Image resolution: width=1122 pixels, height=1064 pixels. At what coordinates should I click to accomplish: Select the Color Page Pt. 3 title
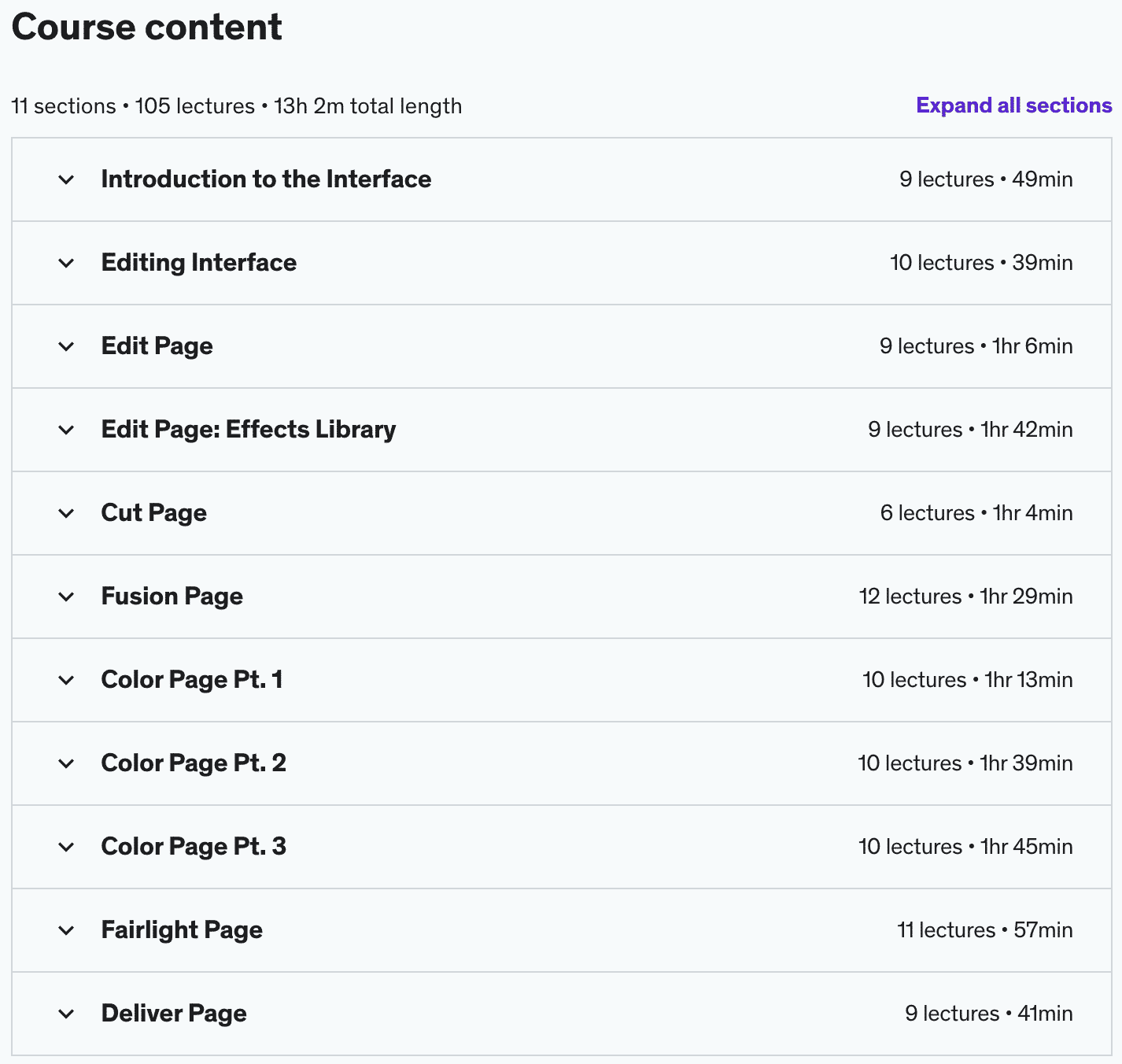[x=194, y=847]
